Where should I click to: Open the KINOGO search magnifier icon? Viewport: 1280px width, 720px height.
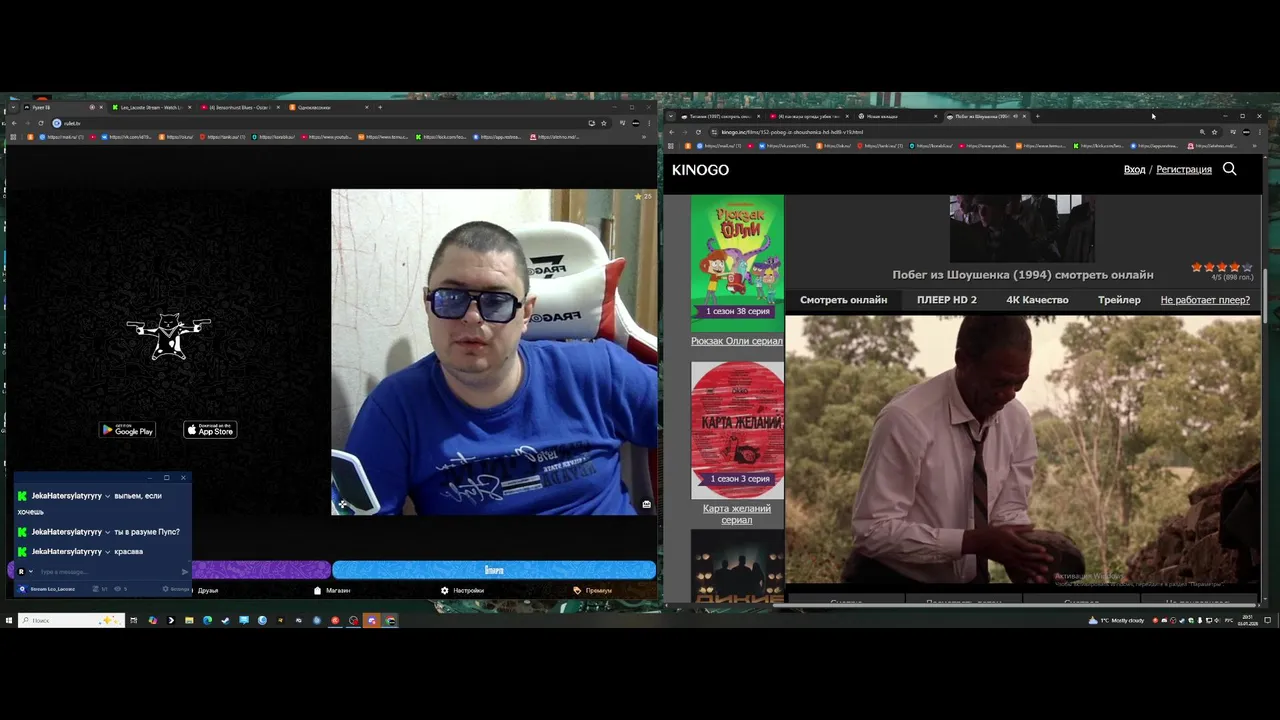pos(1230,169)
